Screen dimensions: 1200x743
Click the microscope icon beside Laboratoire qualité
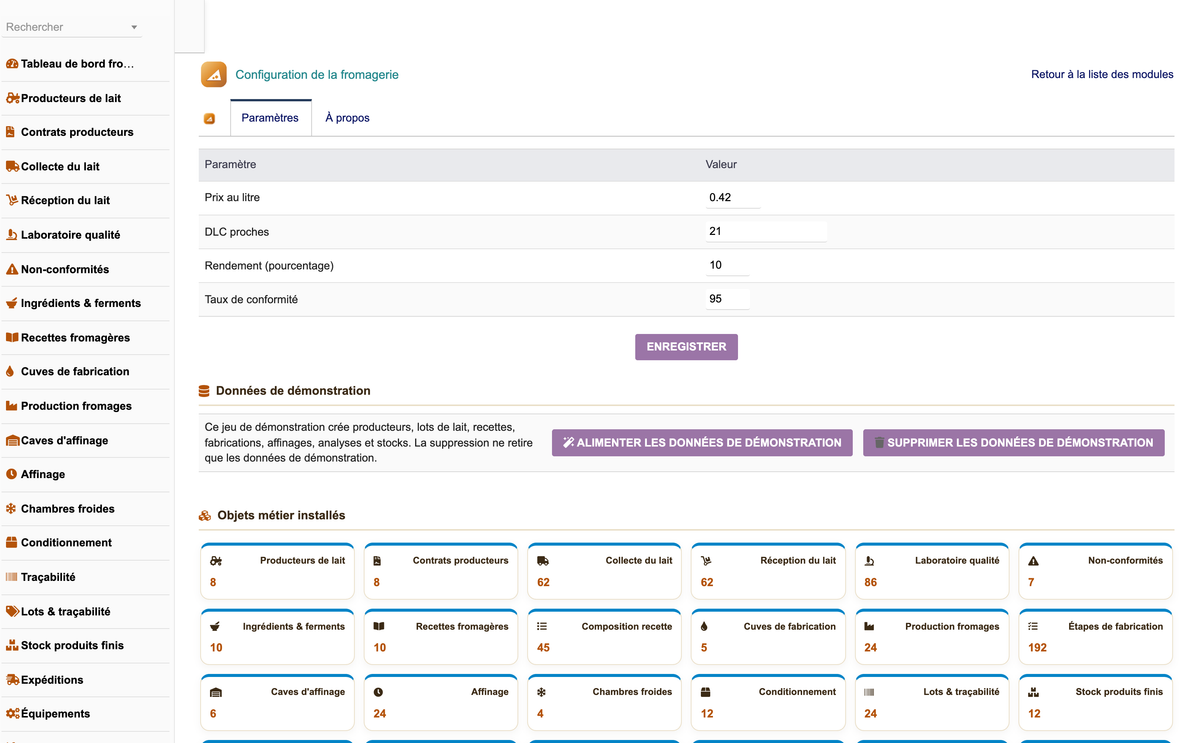click(12, 235)
